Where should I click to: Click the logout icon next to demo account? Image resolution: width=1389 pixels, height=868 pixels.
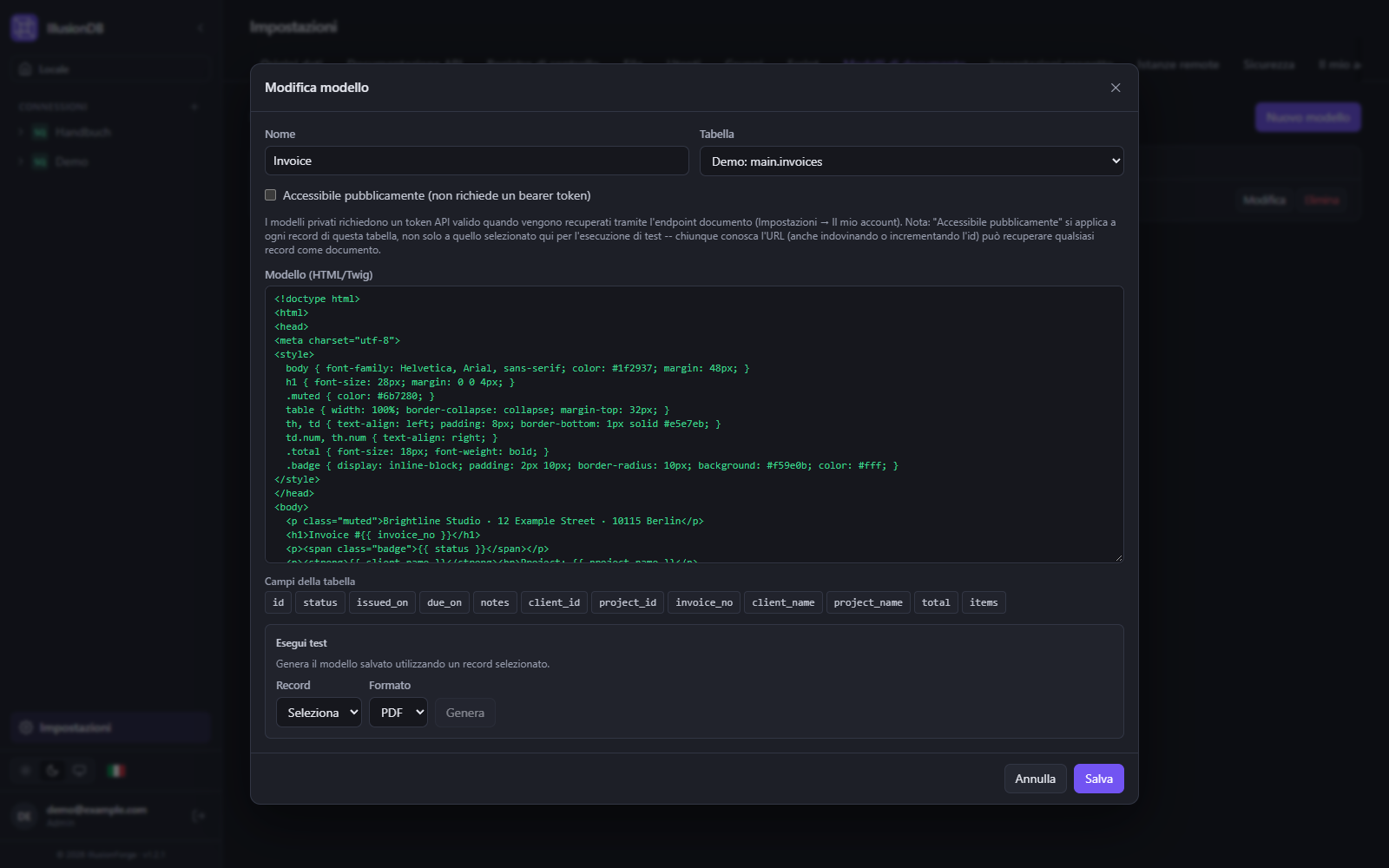[x=199, y=816]
